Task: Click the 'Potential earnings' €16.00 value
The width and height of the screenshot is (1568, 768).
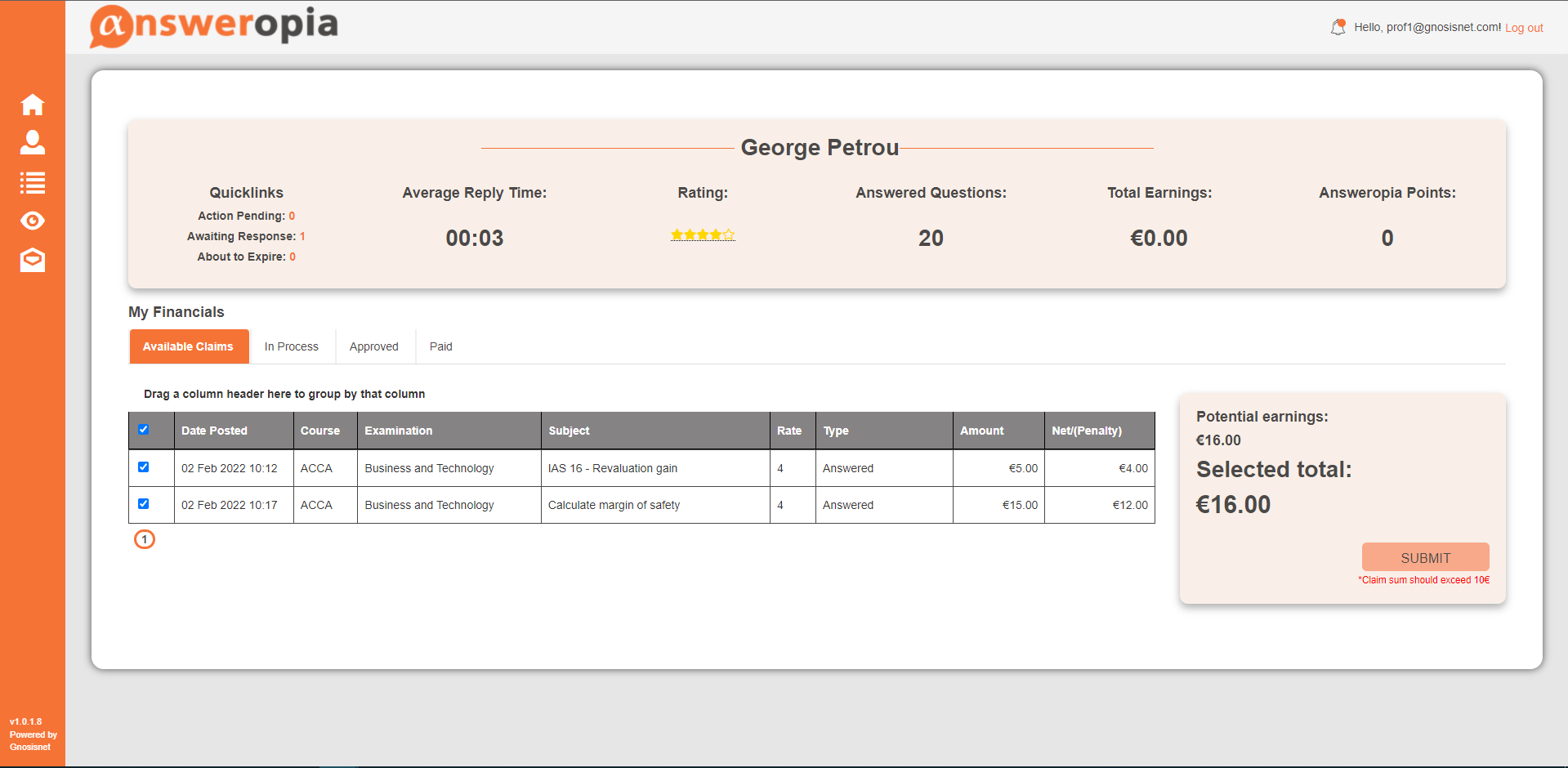Action: pos(1218,440)
